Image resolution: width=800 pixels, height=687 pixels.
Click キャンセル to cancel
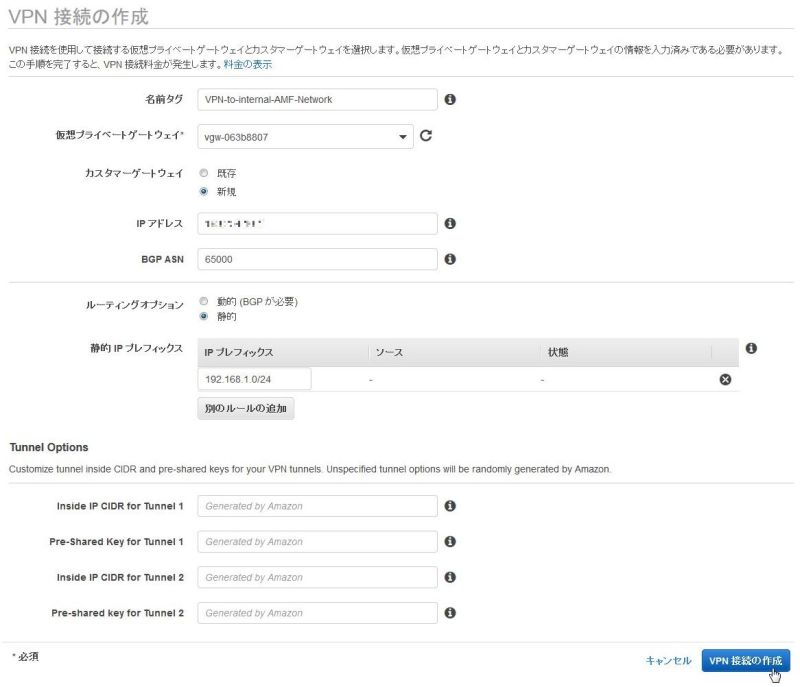pos(668,661)
